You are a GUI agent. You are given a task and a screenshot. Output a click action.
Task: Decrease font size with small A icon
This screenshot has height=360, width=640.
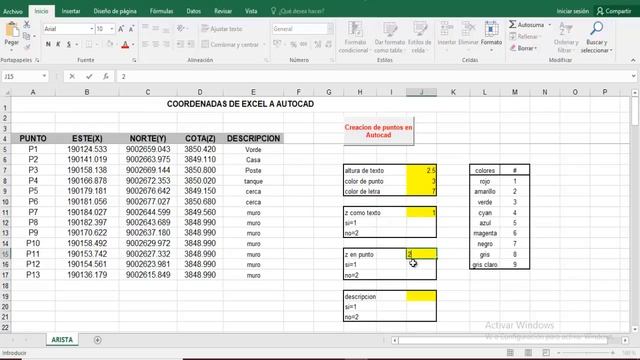tap(131, 29)
